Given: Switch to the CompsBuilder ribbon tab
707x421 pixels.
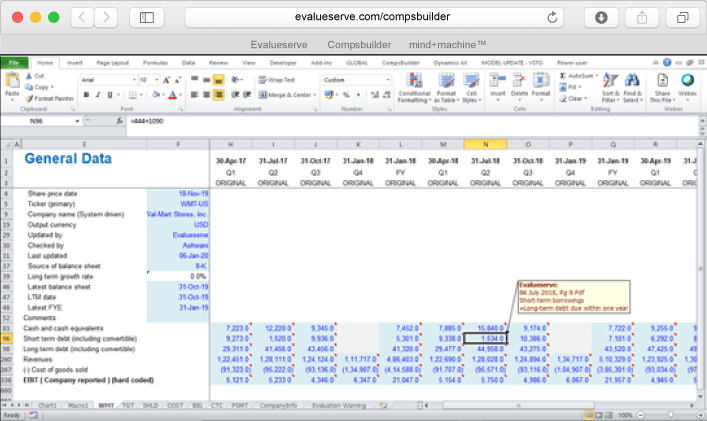Looking at the screenshot, I should coord(400,63).
